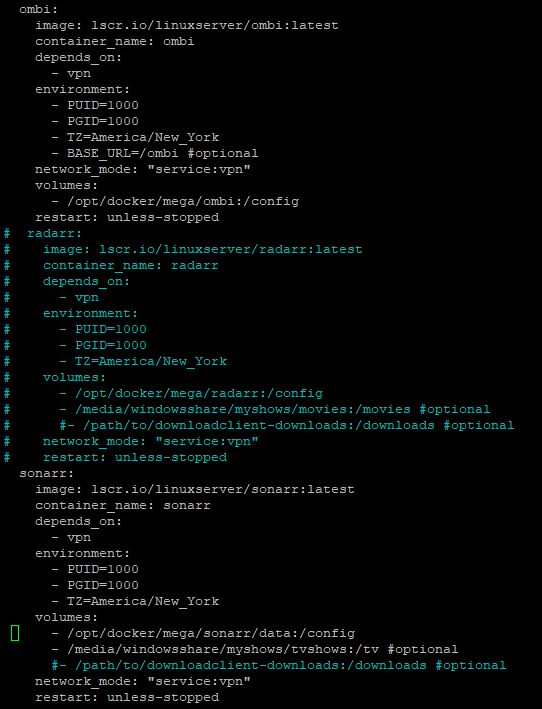Select the ombi image lscr.io line
Viewport: 542px width, 709px height.
point(187,25)
